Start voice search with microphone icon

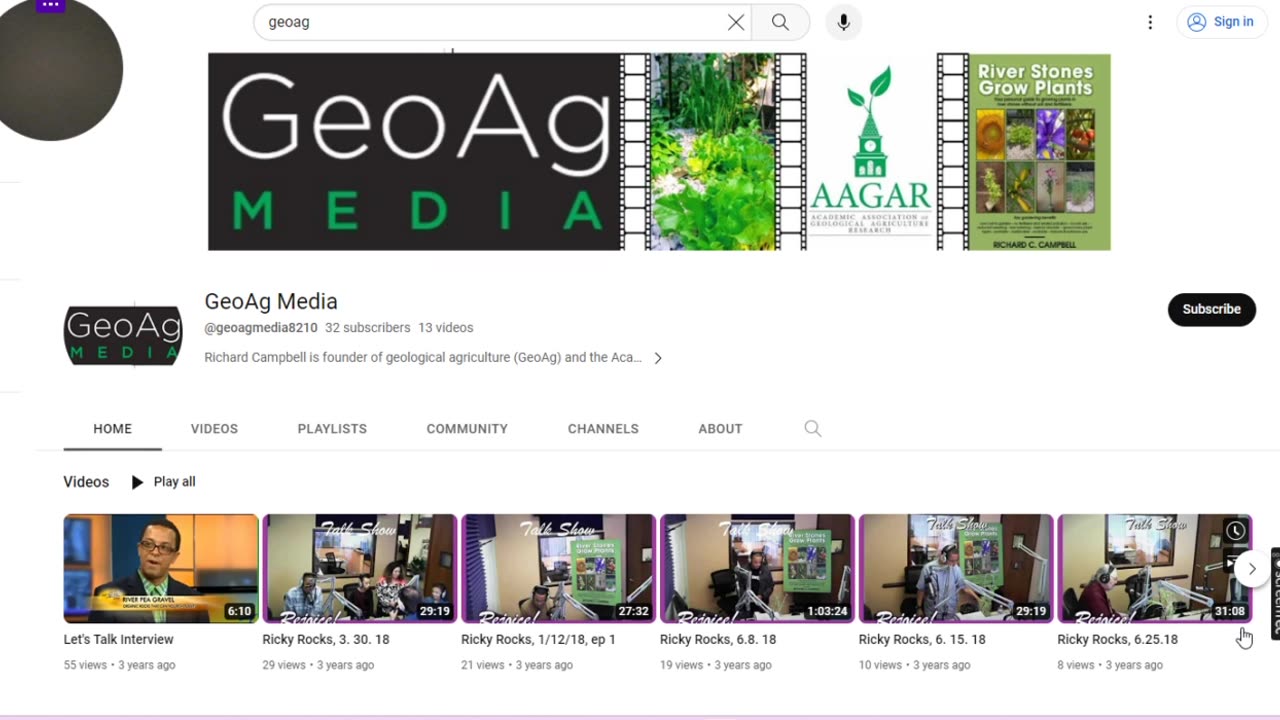click(844, 22)
